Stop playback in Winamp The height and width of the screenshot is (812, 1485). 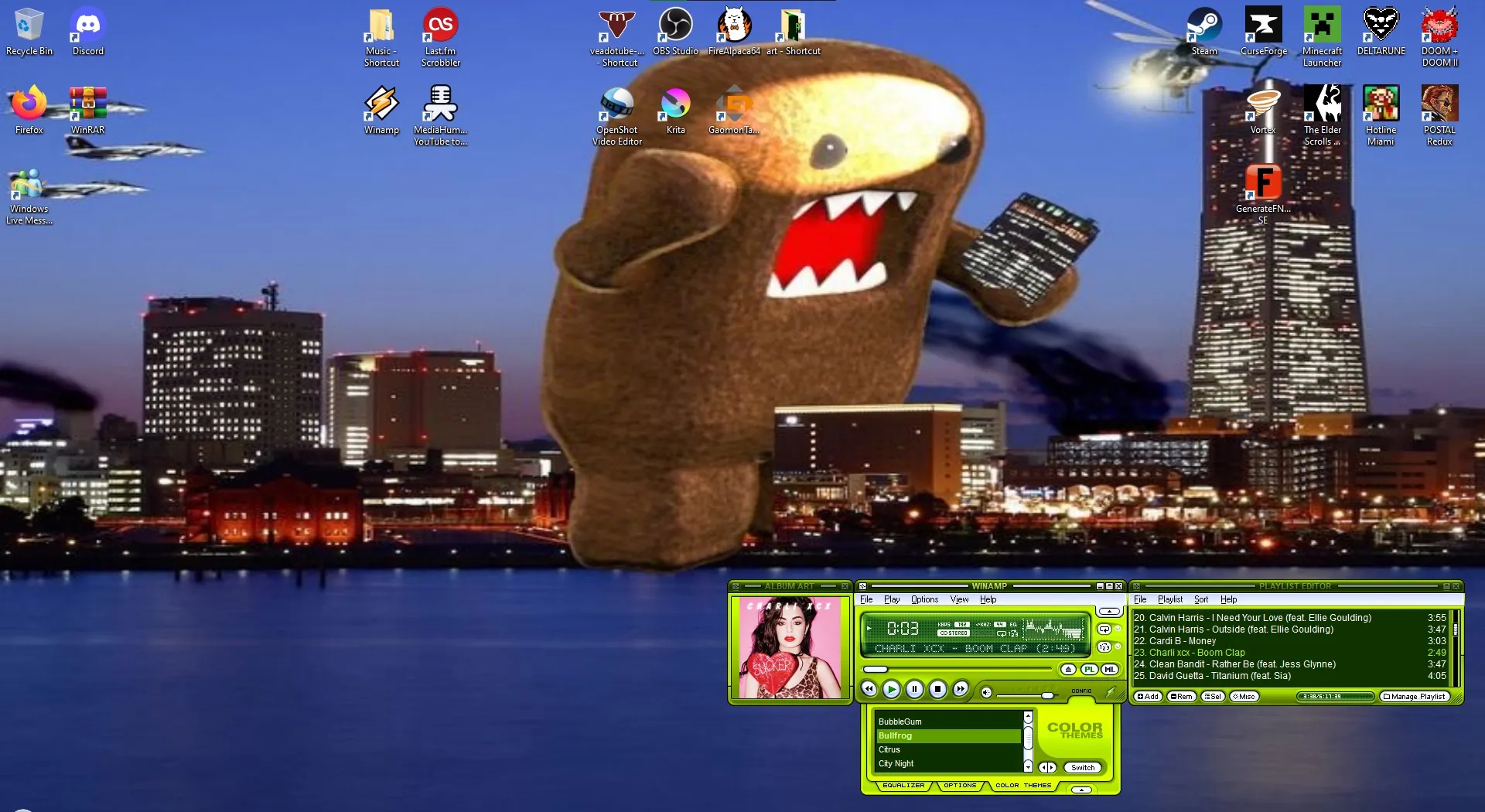[937, 688]
